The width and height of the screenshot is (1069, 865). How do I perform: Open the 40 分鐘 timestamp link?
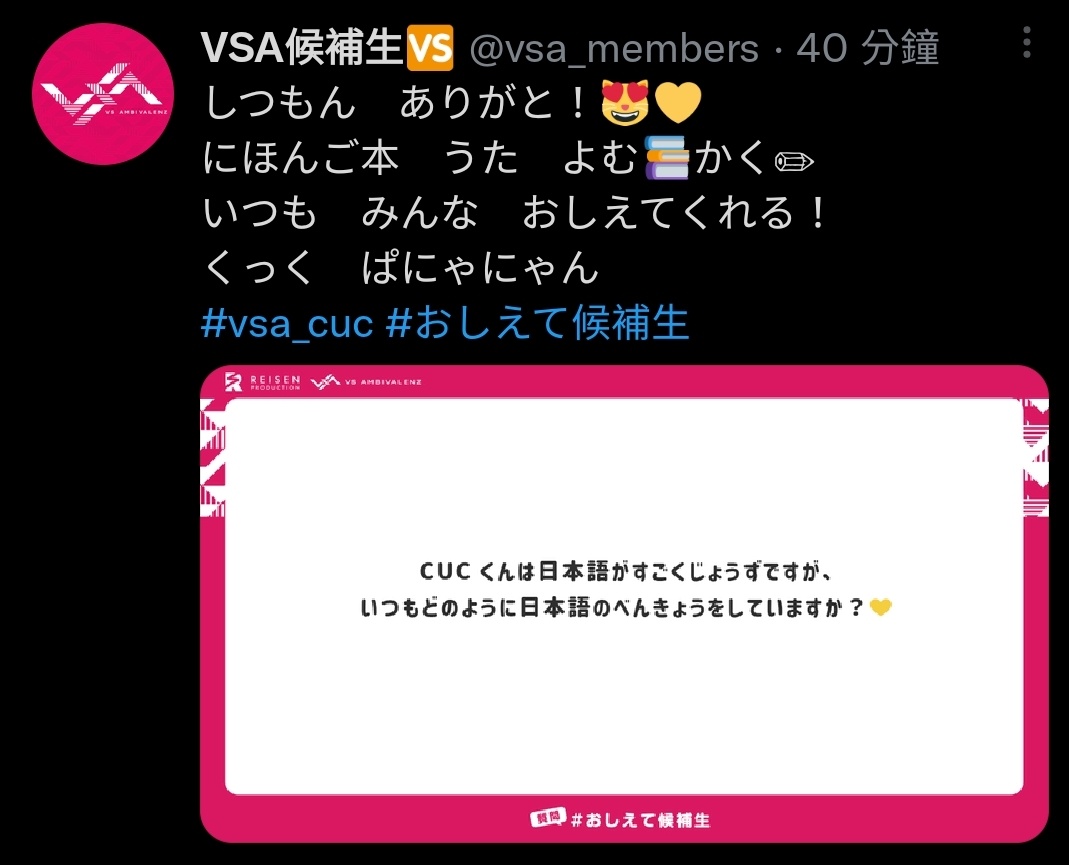click(868, 48)
